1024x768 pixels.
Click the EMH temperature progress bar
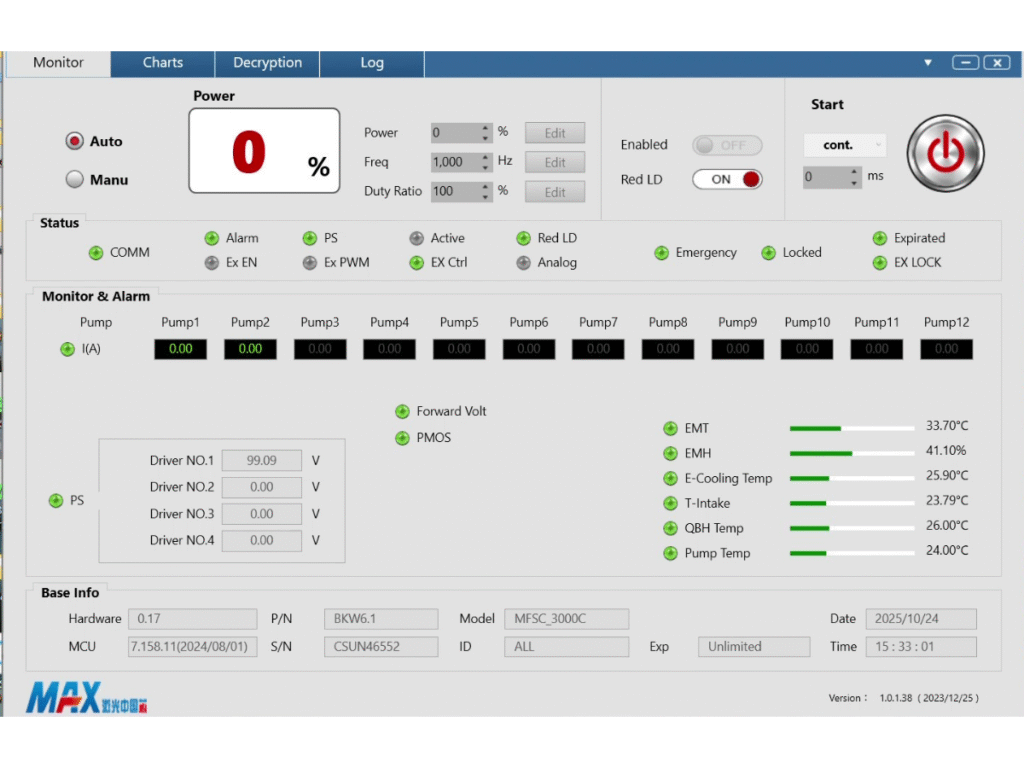click(851, 453)
